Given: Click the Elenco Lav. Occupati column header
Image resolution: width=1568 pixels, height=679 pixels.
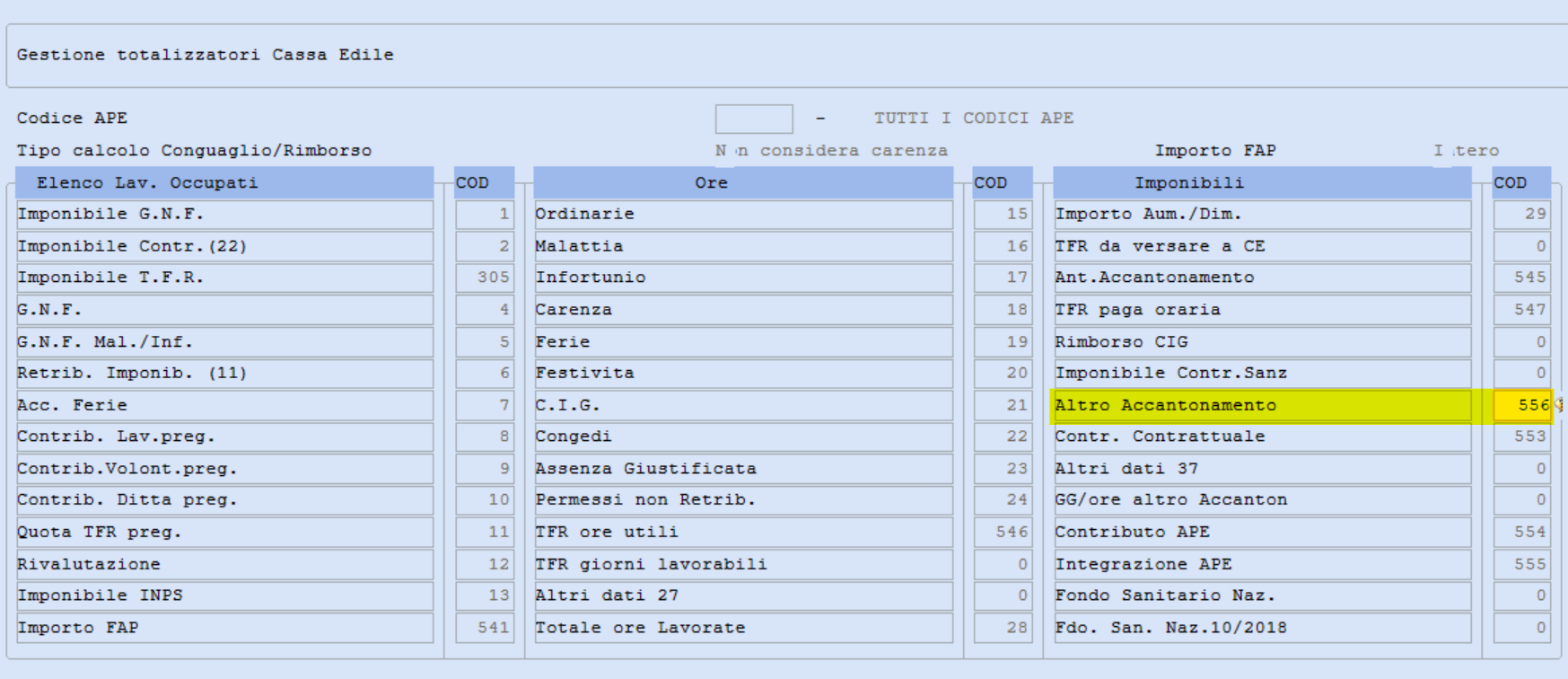Looking at the screenshot, I should [224, 182].
